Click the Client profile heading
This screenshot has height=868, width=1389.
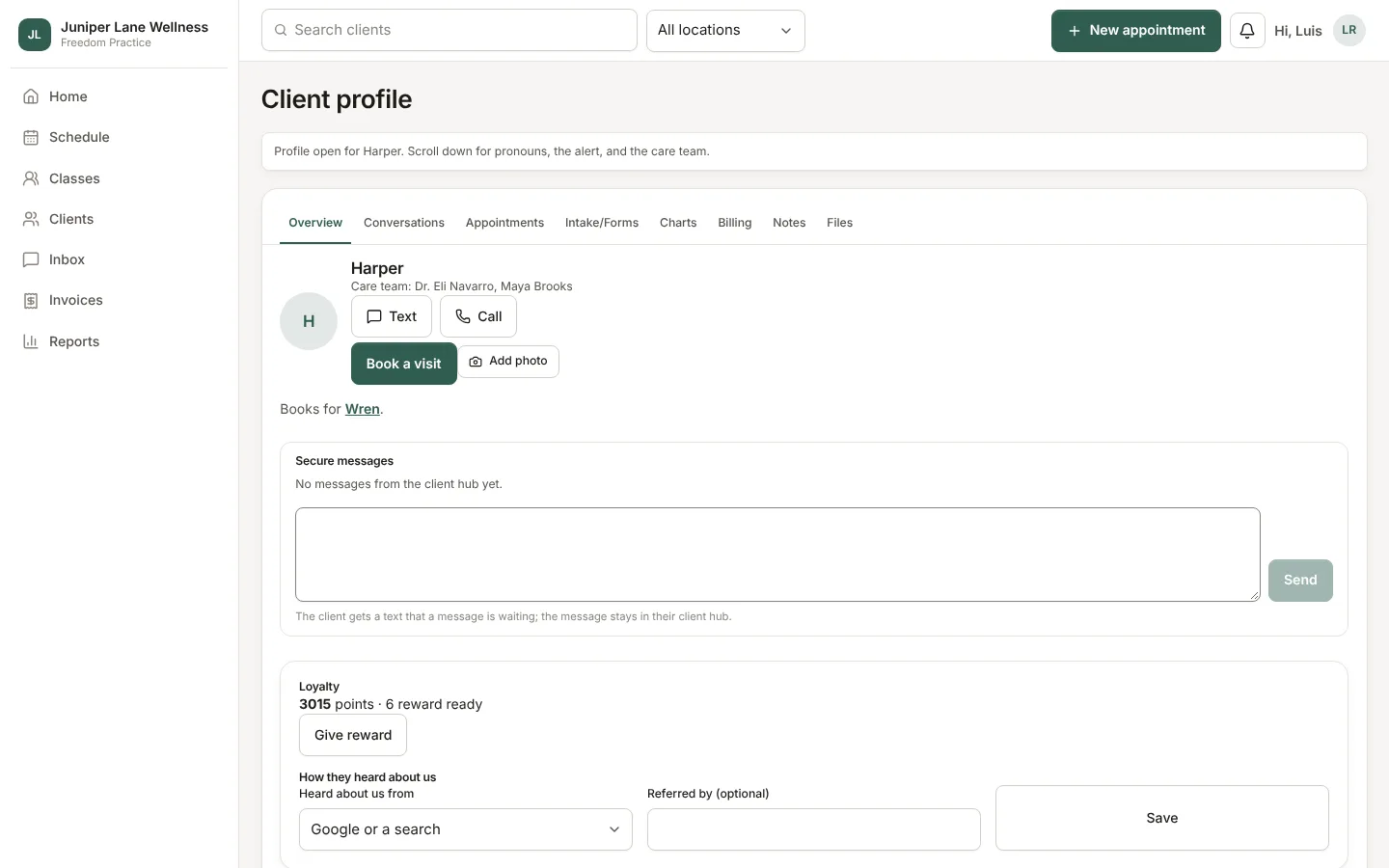[337, 99]
